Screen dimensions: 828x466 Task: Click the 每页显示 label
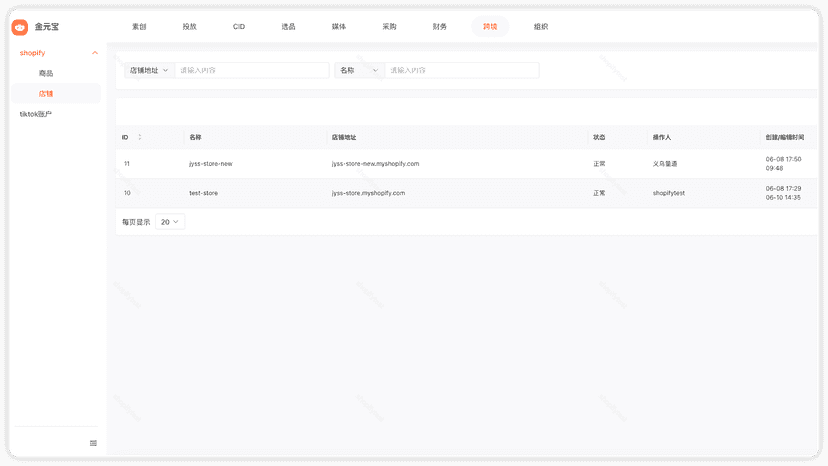click(136, 222)
